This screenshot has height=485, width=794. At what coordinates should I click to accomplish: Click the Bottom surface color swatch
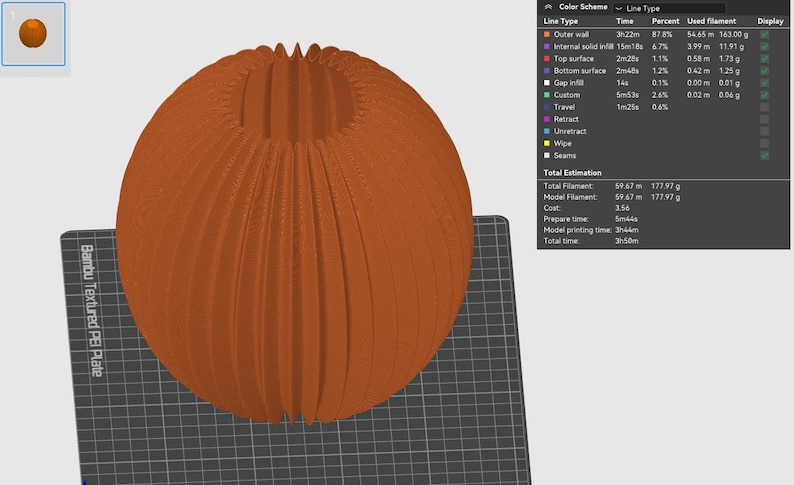[x=547, y=71]
